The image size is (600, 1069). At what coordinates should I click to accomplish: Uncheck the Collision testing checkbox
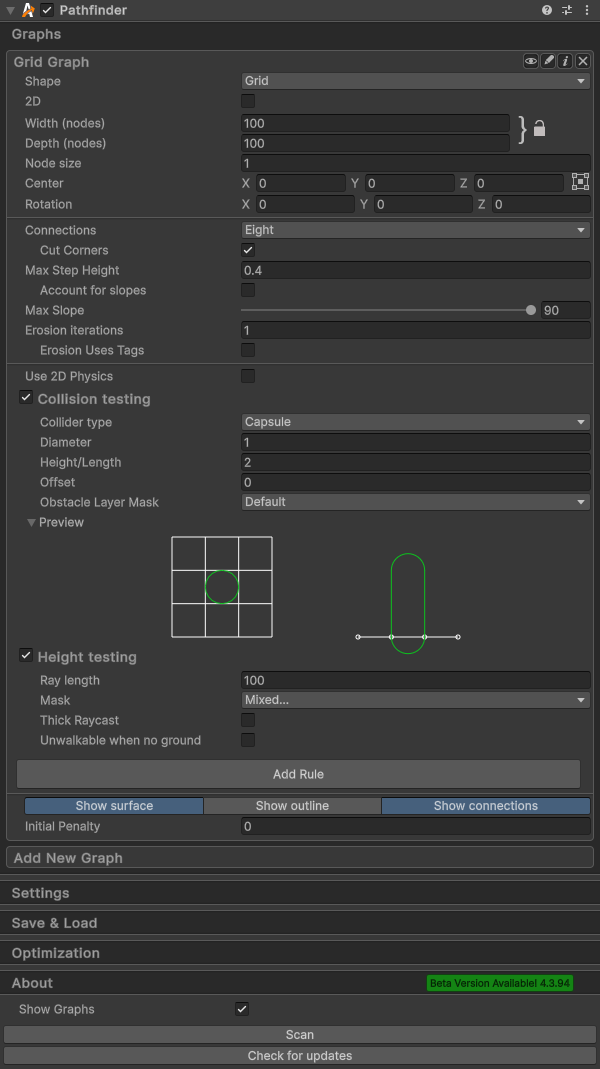tap(26, 398)
